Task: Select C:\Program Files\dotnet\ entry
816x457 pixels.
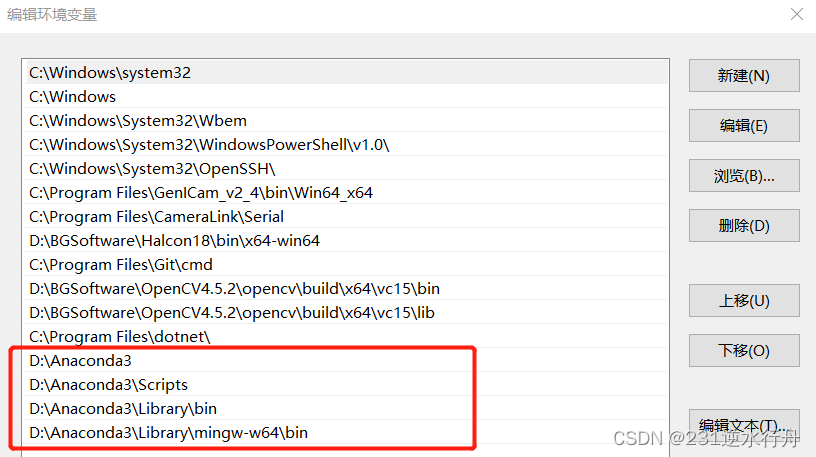Action: [x=345, y=336]
